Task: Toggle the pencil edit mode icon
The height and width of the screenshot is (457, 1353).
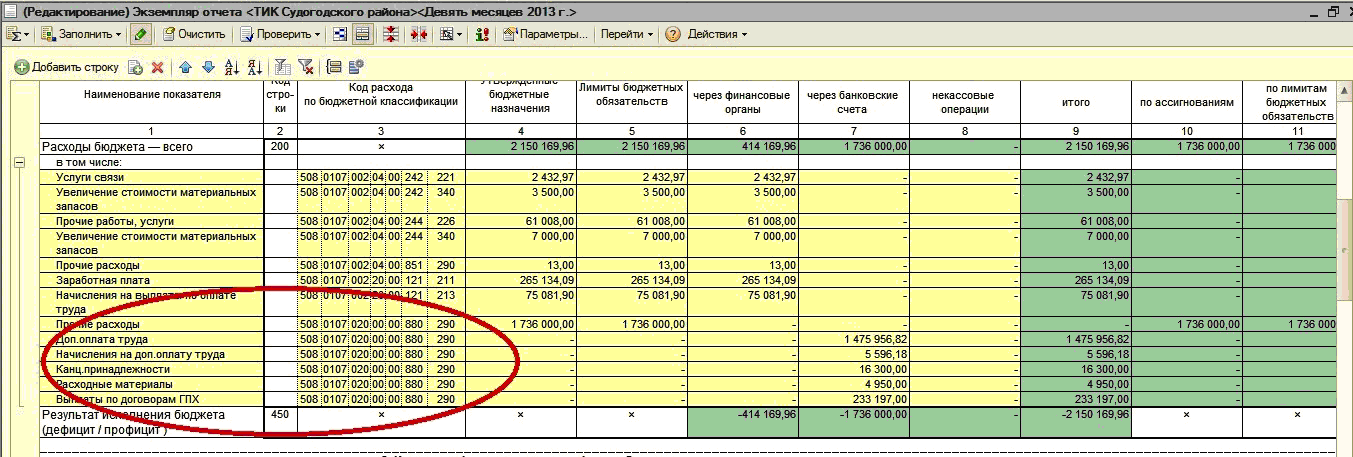Action: click(x=141, y=34)
